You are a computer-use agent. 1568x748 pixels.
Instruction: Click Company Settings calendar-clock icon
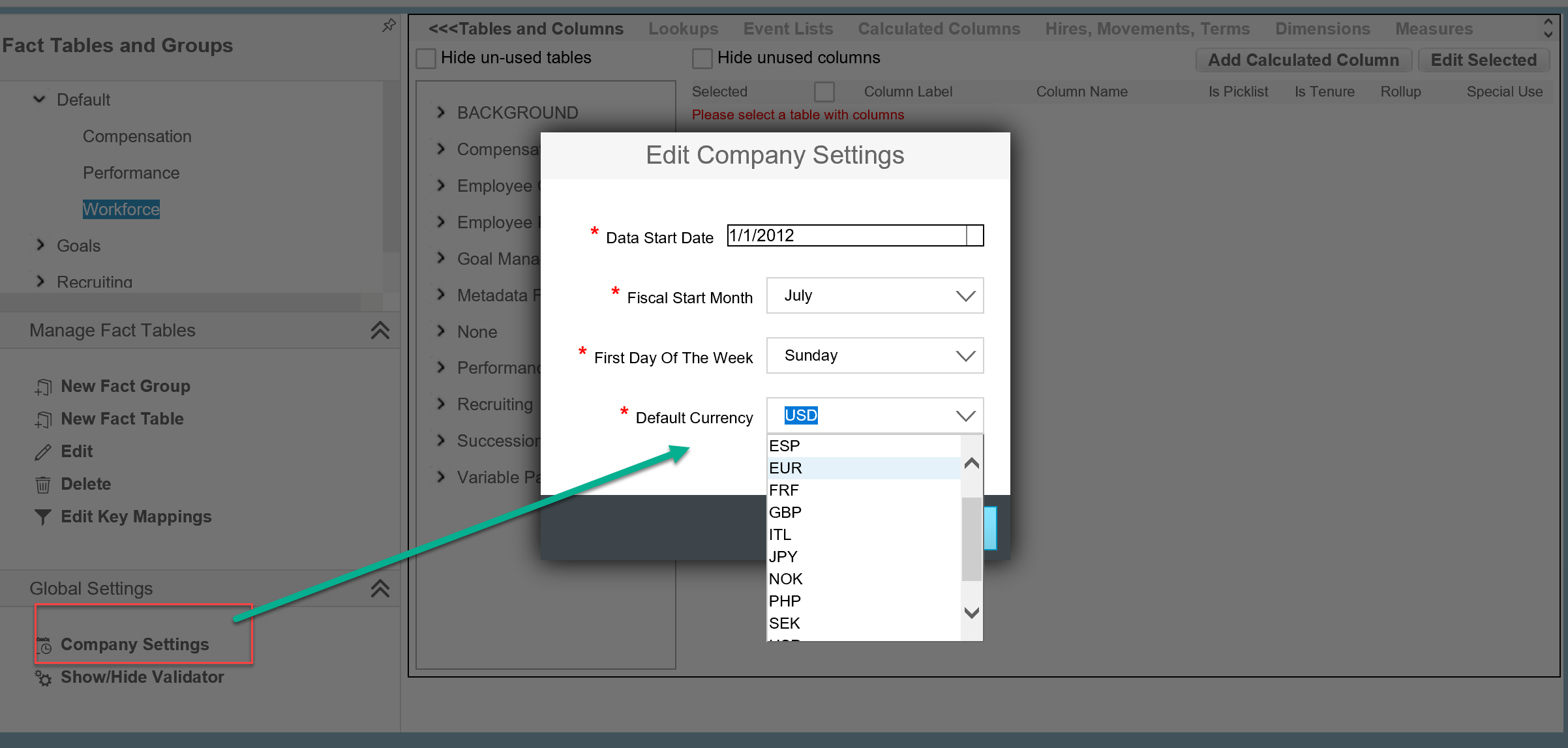coord(44,645)
